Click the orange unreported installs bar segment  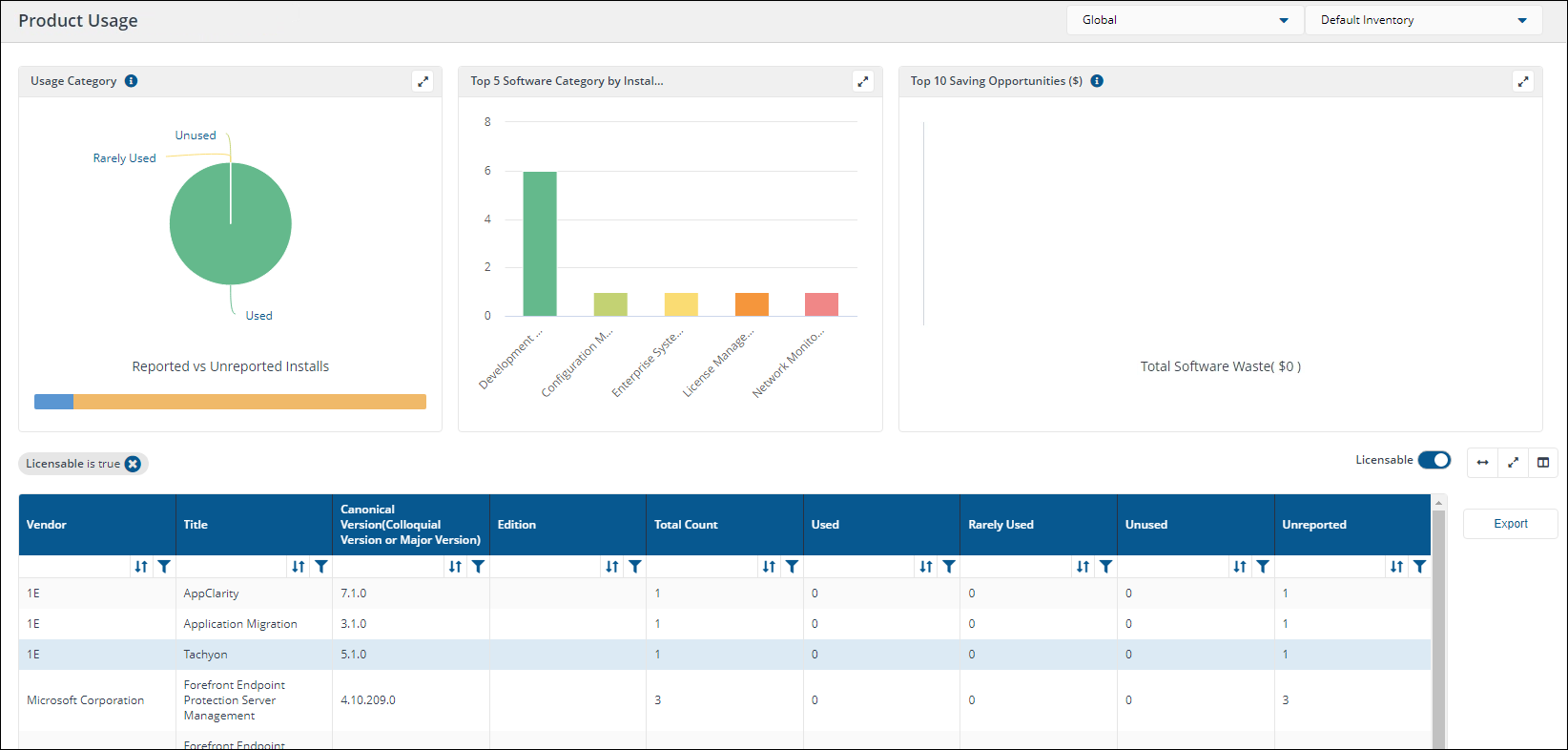click(x=250, y=402)
